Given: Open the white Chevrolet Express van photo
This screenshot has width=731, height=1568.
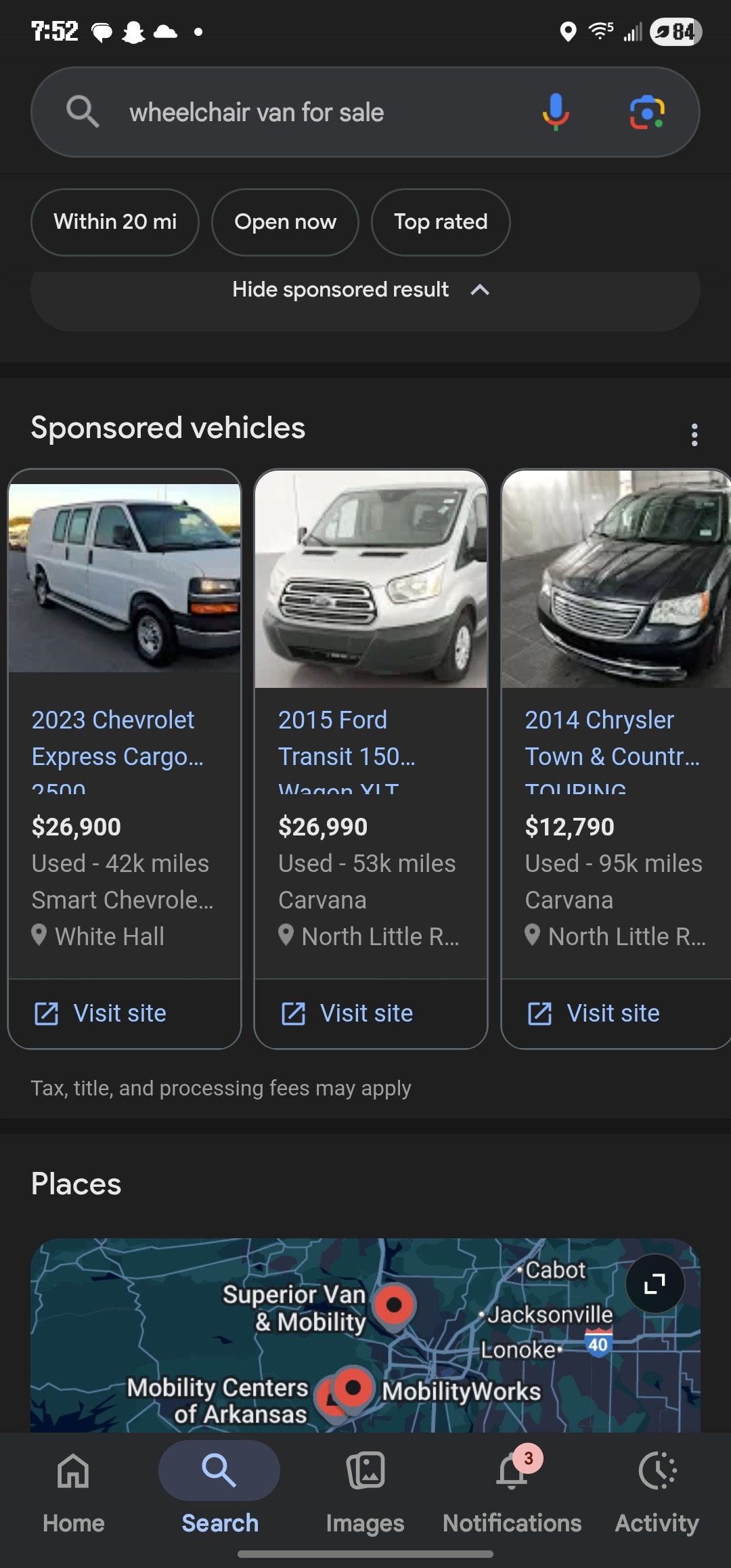Looking at the screenshot, I should point(125,578).
